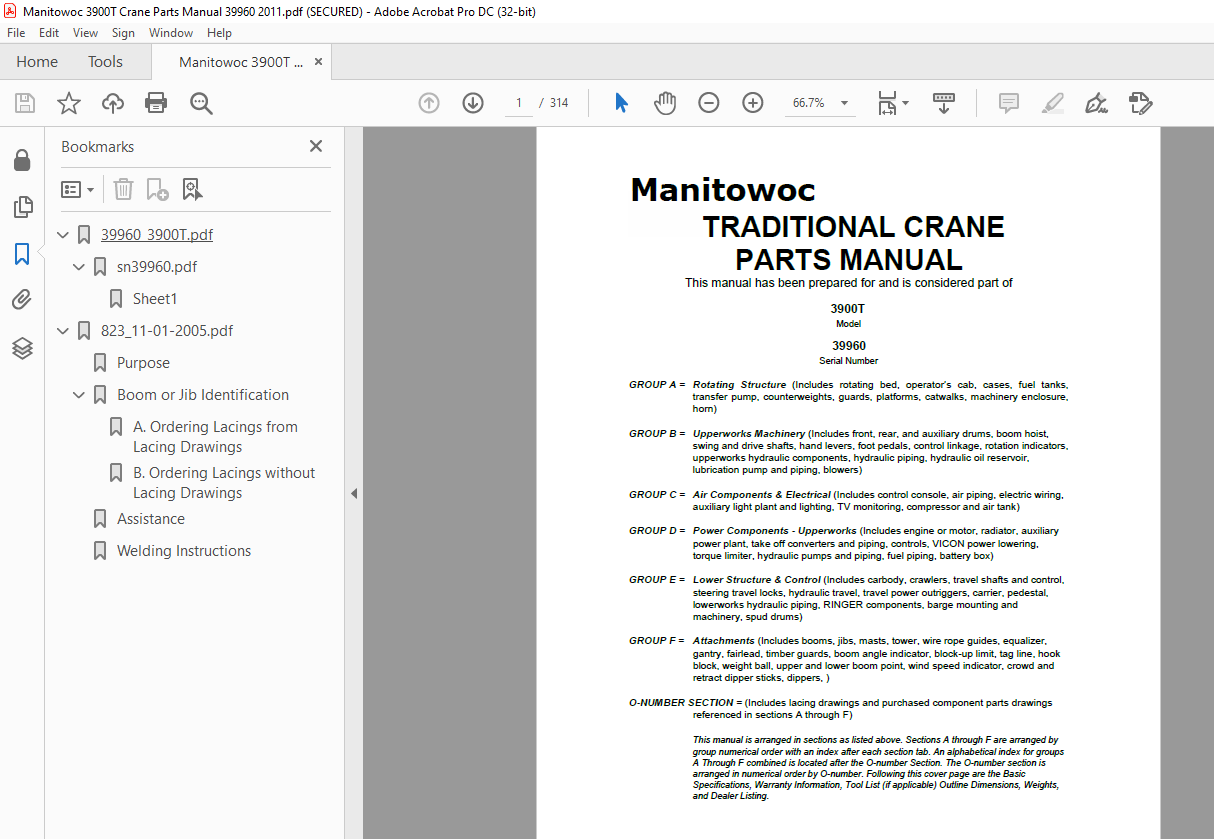
Task: Delete the selected bookmark
Action: tap(123, 189)
